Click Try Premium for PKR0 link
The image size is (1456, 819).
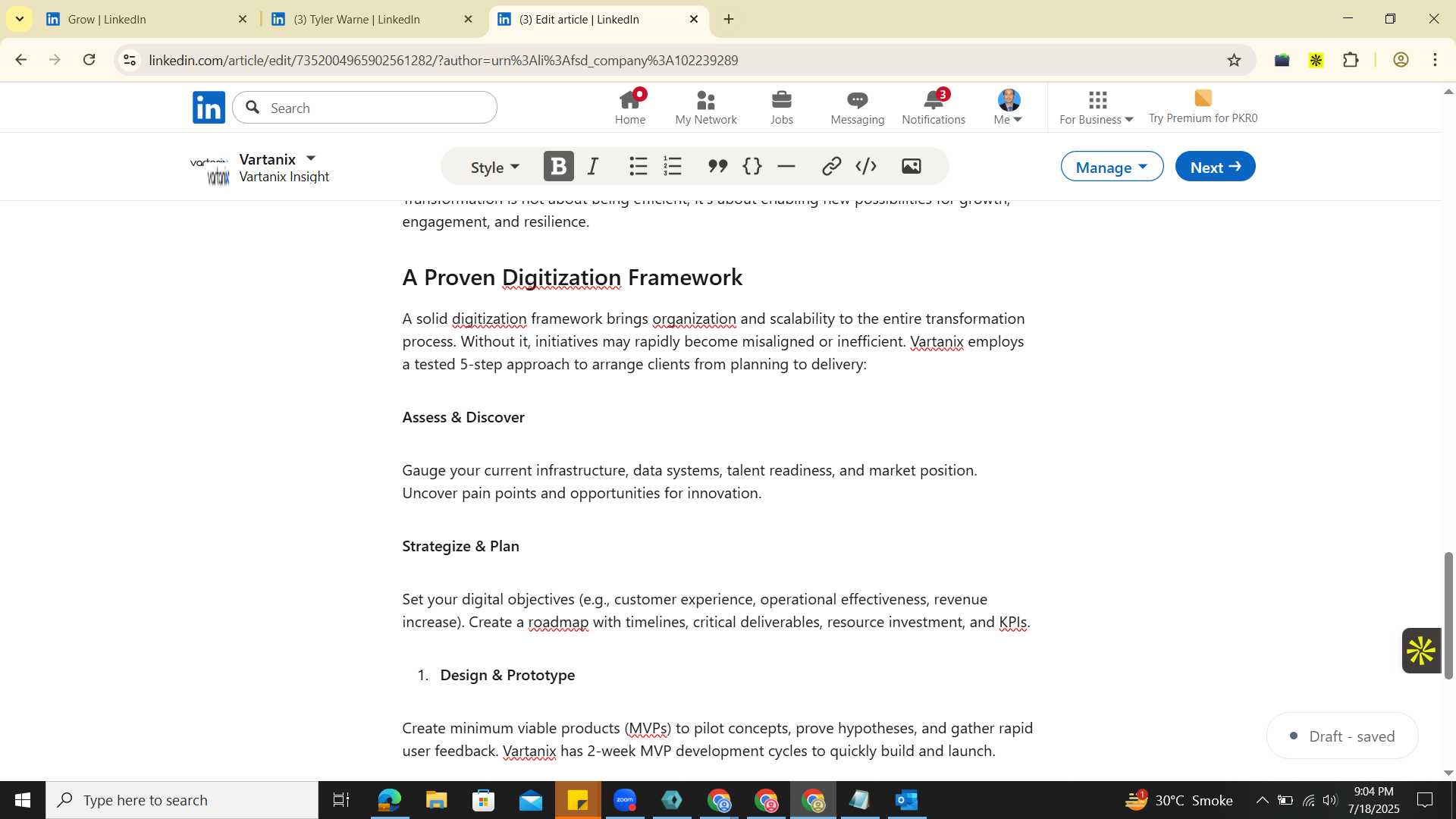[x=1203, y=107]
